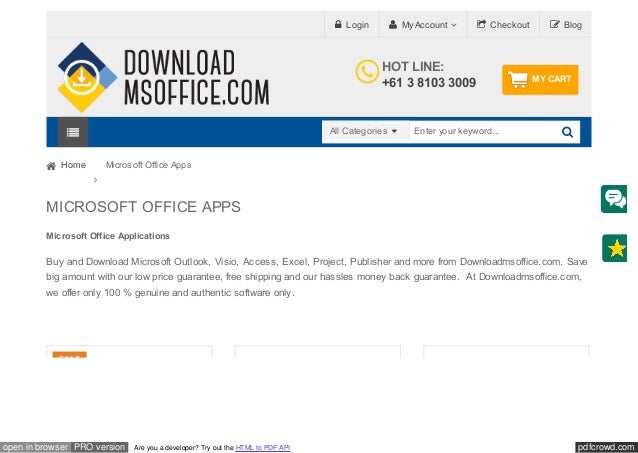638x453 pixels.
Task: Open the green live chat widget
Action: pyautogui.click(x=614, y=199)
